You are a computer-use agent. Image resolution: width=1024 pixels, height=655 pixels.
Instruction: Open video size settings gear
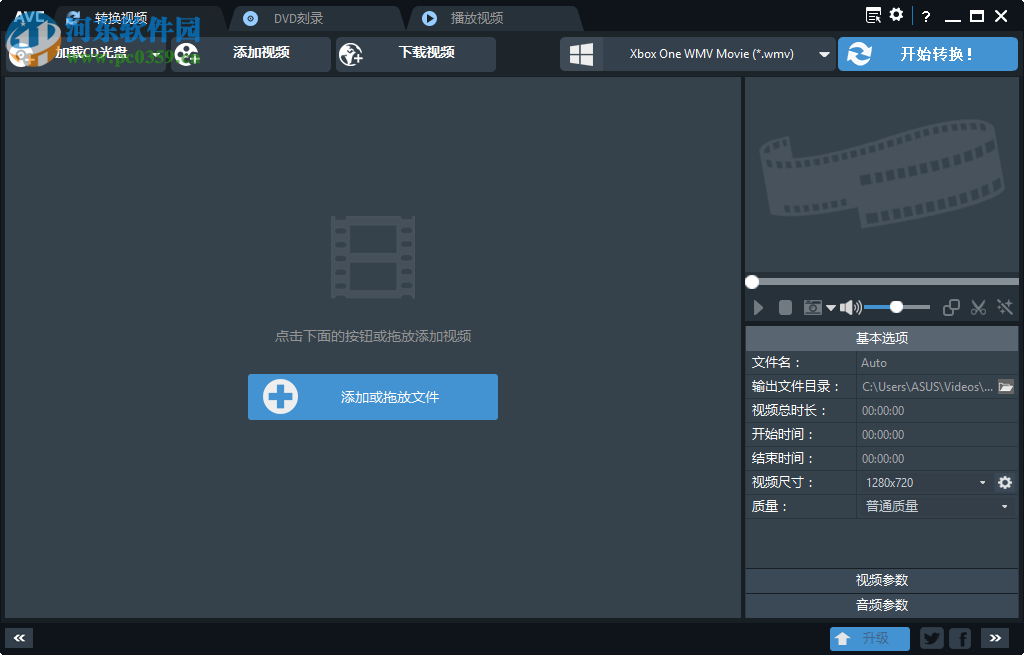pos(1005,482)
